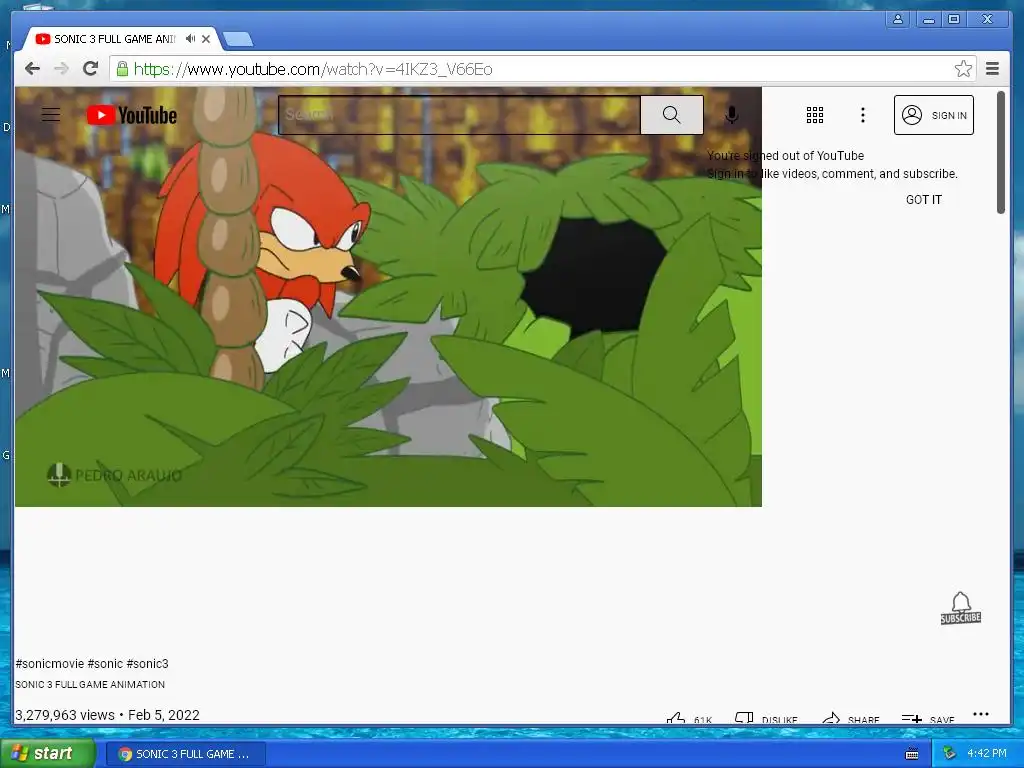Click the browser forward arrow
1024x768 pixels.
point(61,69)
